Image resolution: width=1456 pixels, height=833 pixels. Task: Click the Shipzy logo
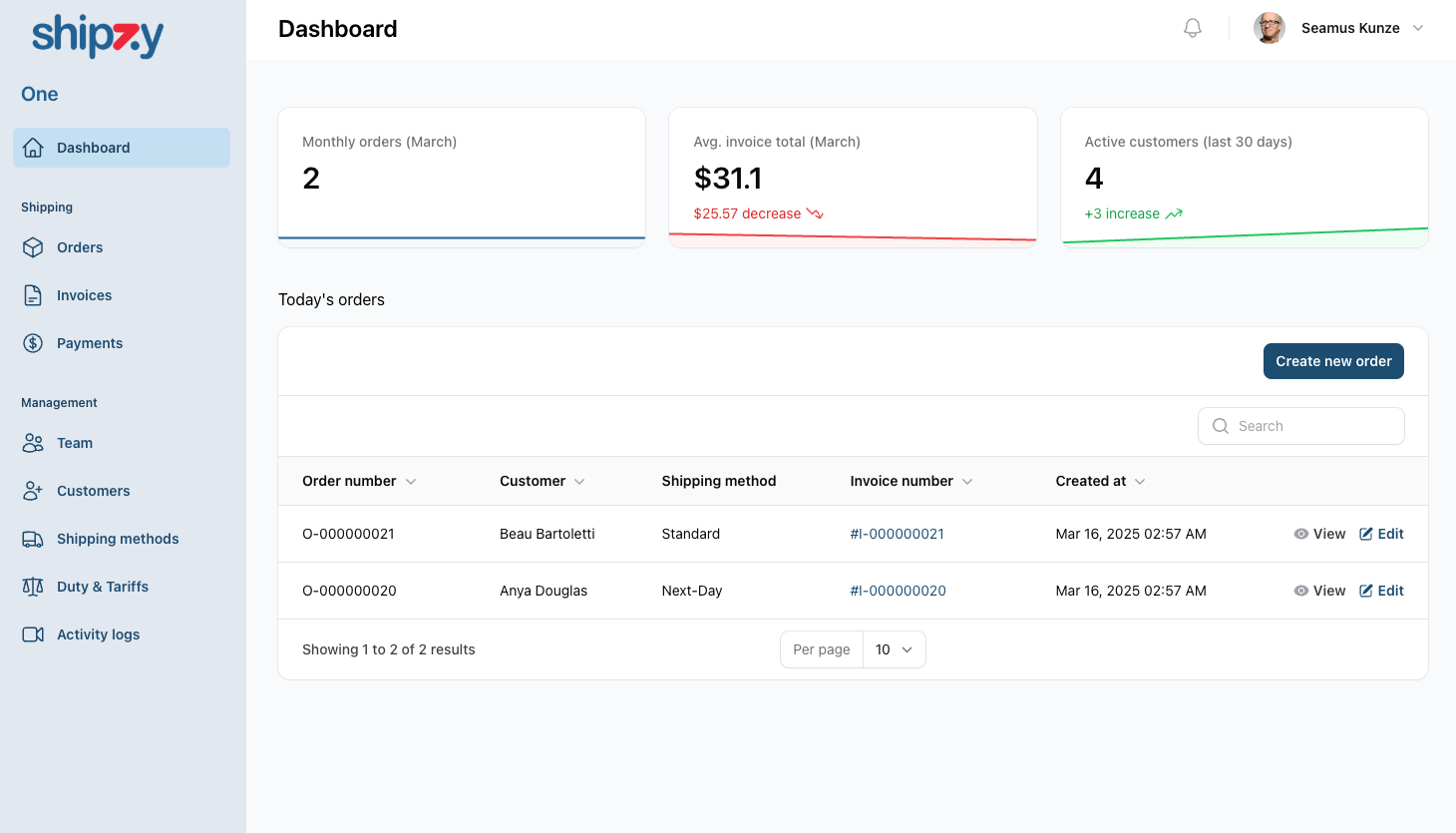(x=98, y=37)
